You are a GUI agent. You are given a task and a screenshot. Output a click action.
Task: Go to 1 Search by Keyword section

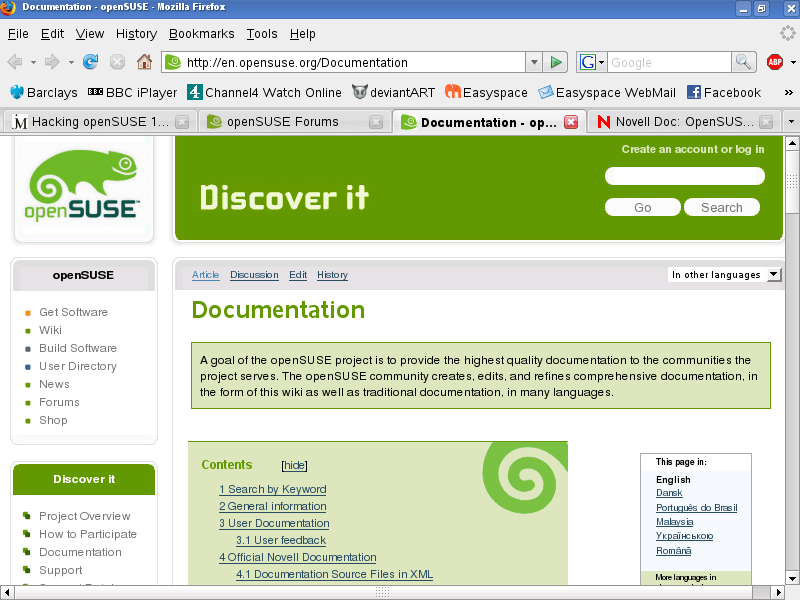pos(272,489)
